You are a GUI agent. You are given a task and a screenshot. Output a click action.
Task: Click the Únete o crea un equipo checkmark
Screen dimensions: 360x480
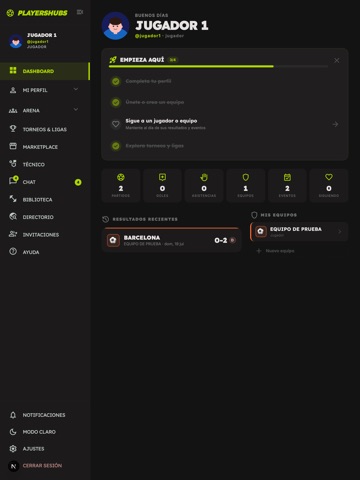(x=116, y=102)
